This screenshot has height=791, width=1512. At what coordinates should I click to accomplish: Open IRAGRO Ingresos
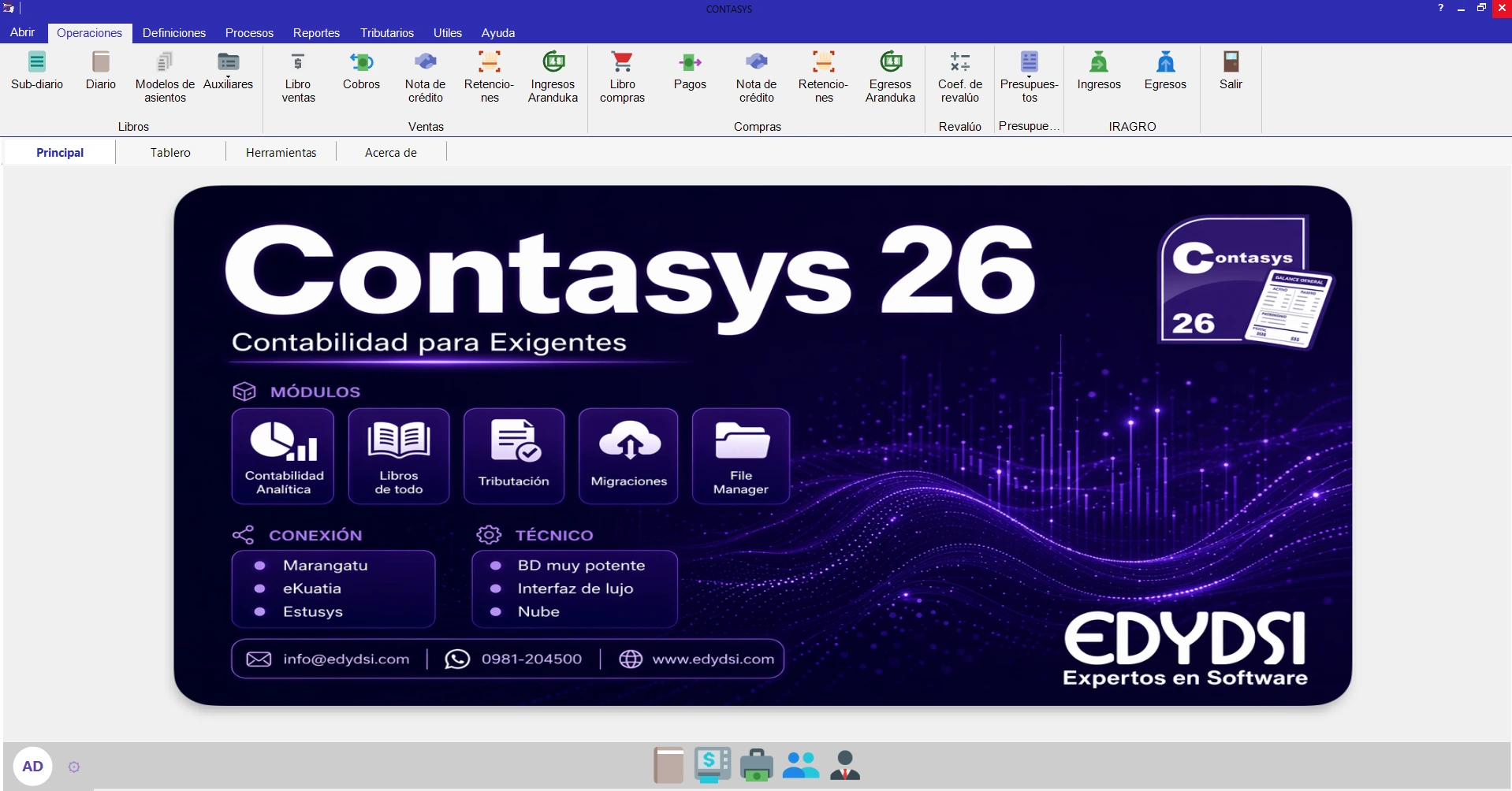1099,71
